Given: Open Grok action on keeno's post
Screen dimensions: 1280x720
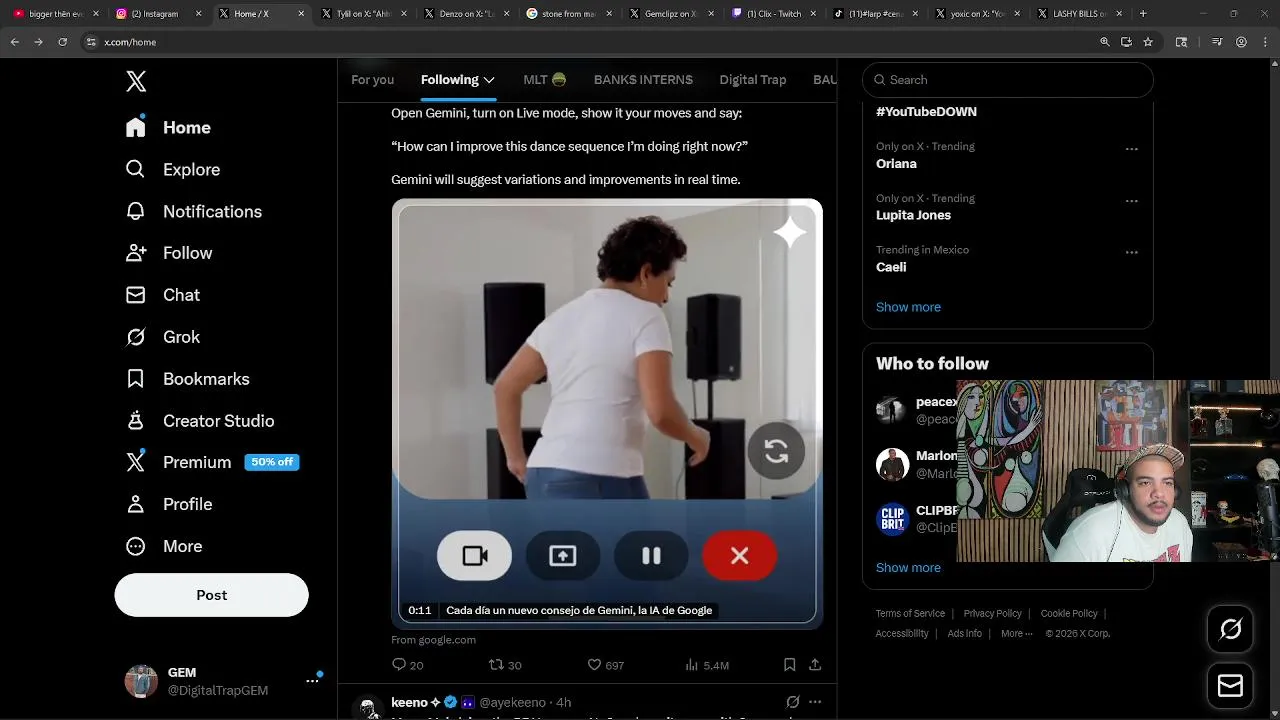Looking at the screenshot, I should pyautogui.click(x=792, y=702).
